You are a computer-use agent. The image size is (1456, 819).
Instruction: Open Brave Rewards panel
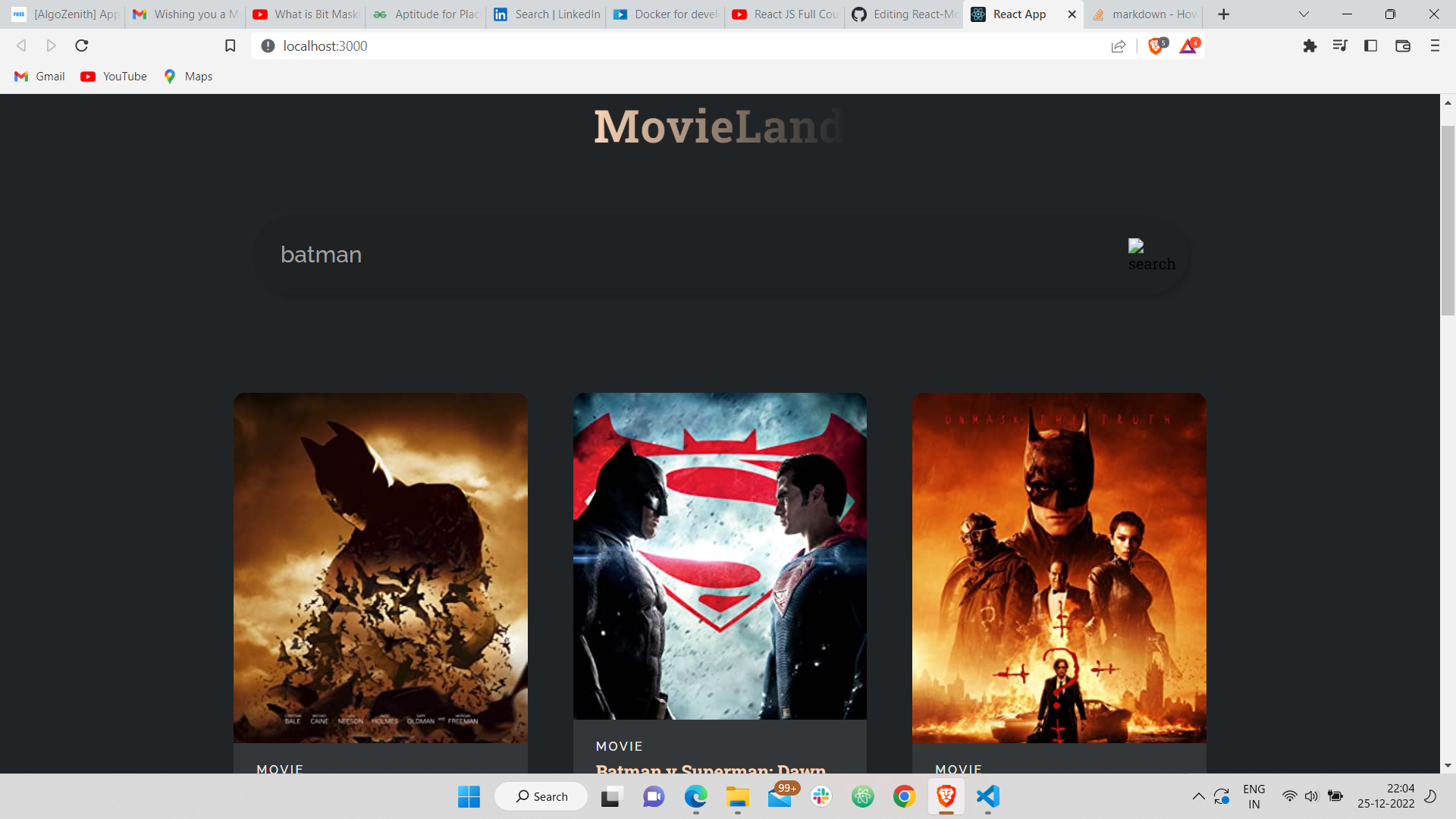(x=1188, y=45)
